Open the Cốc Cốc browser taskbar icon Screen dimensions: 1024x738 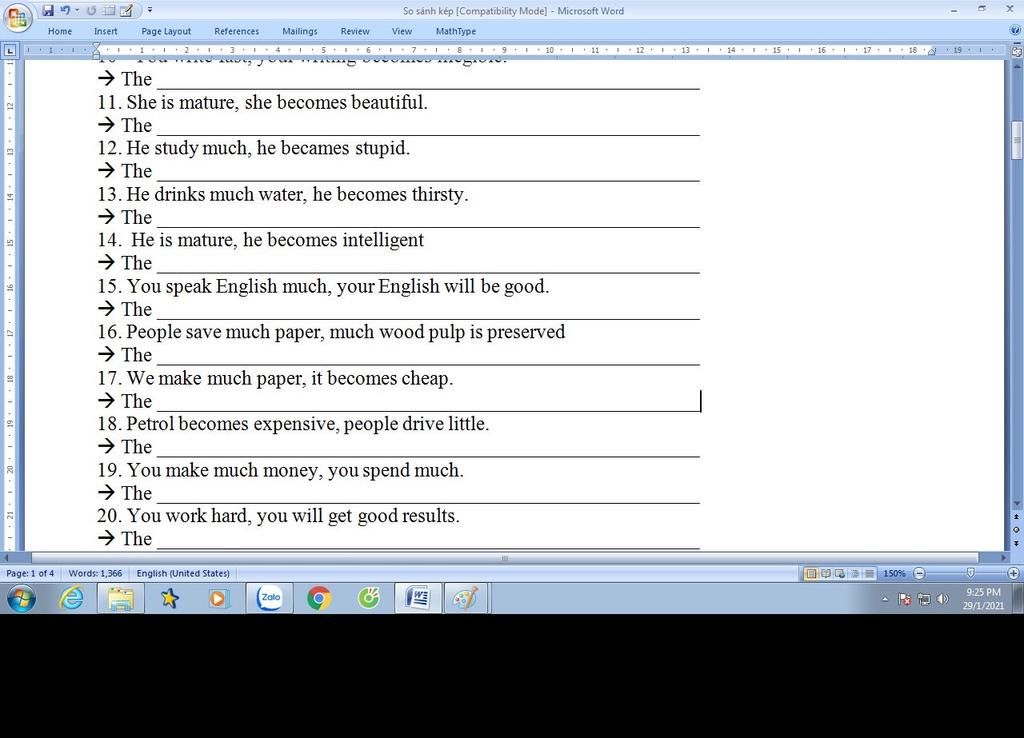pos(368,598)
